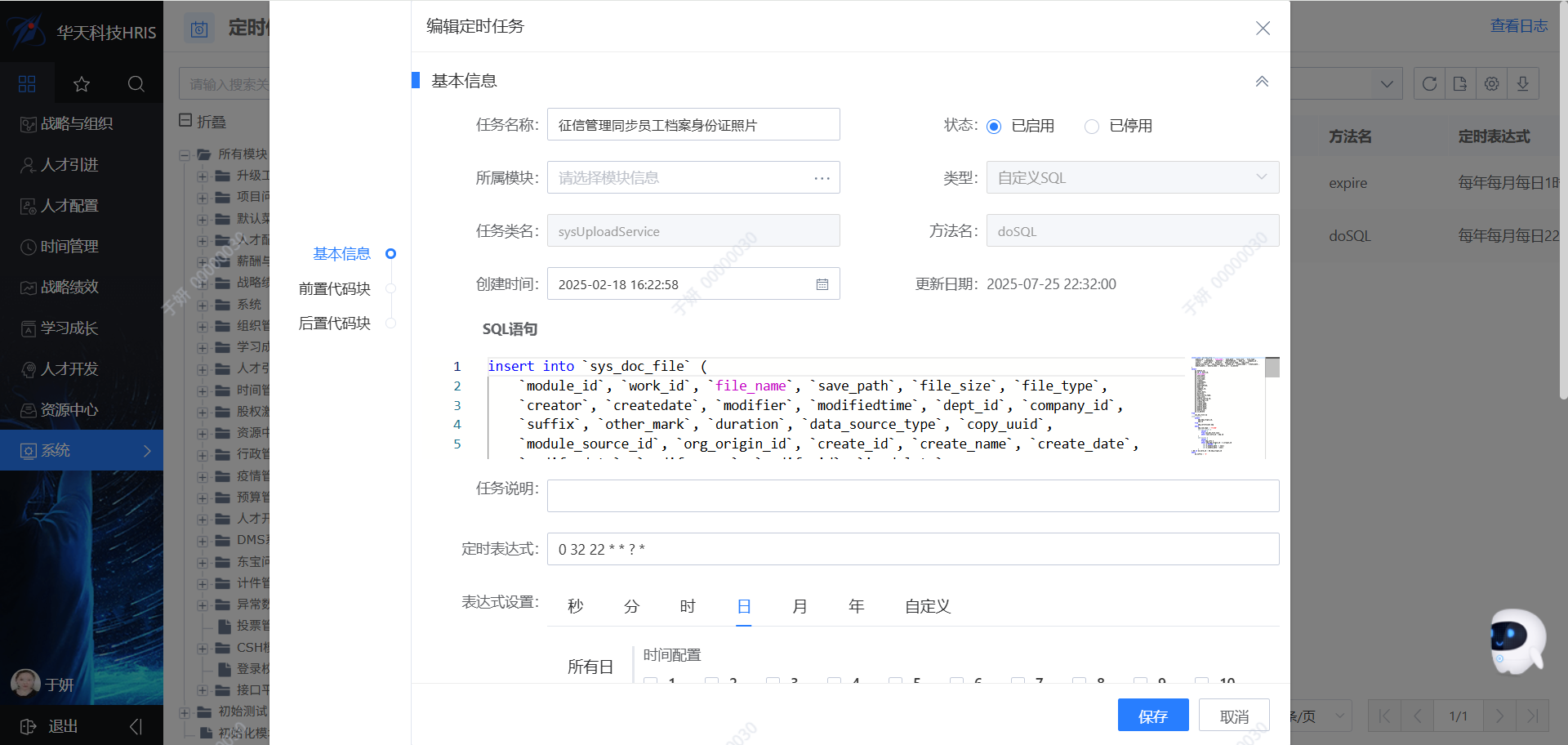
Task: Open the 人才引进 module icon
Action: tap(27, 164)
